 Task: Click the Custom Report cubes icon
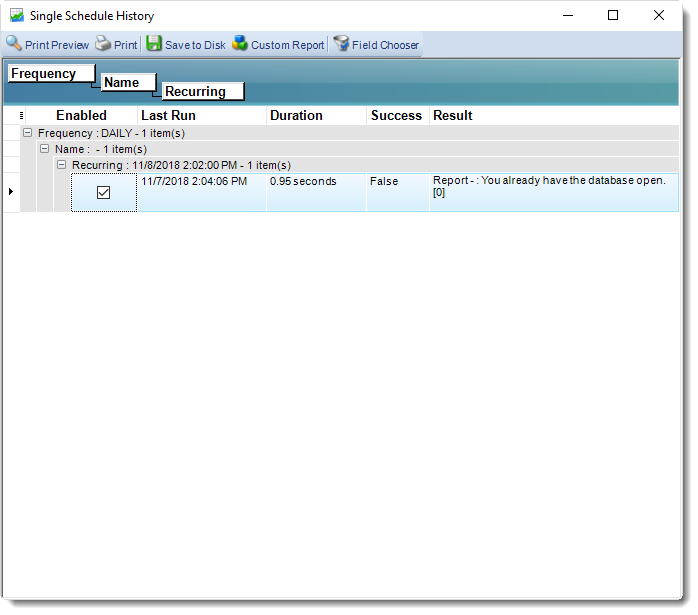tap(240, 43)
